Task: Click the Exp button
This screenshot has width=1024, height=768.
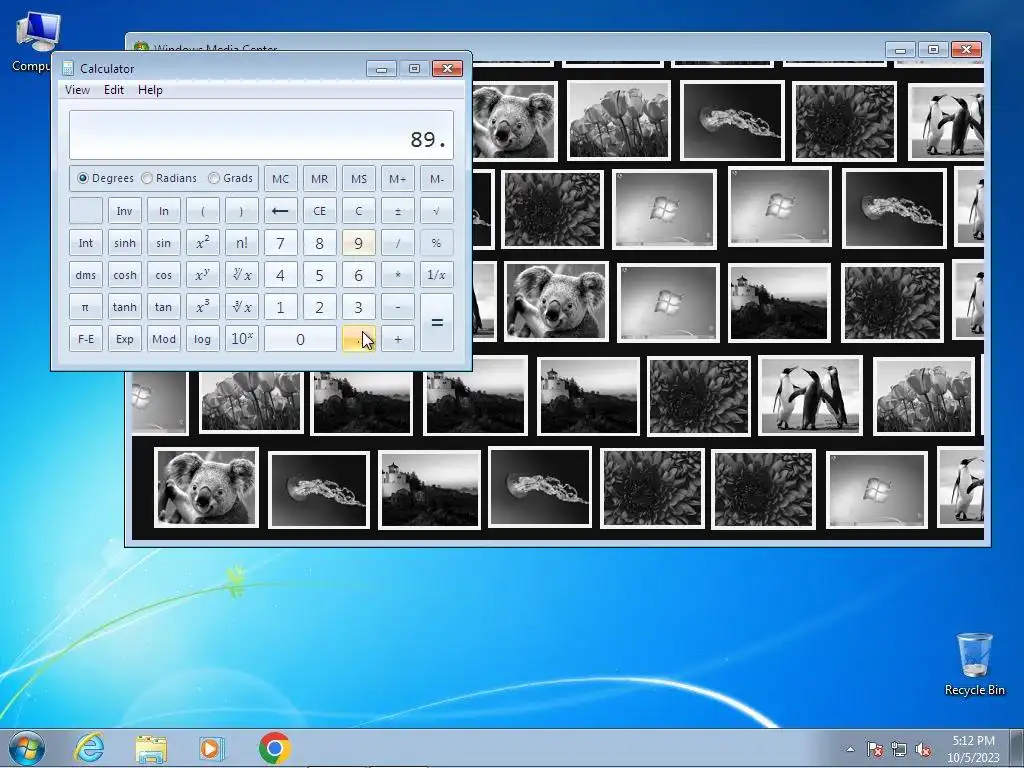Action: point(124,339)
